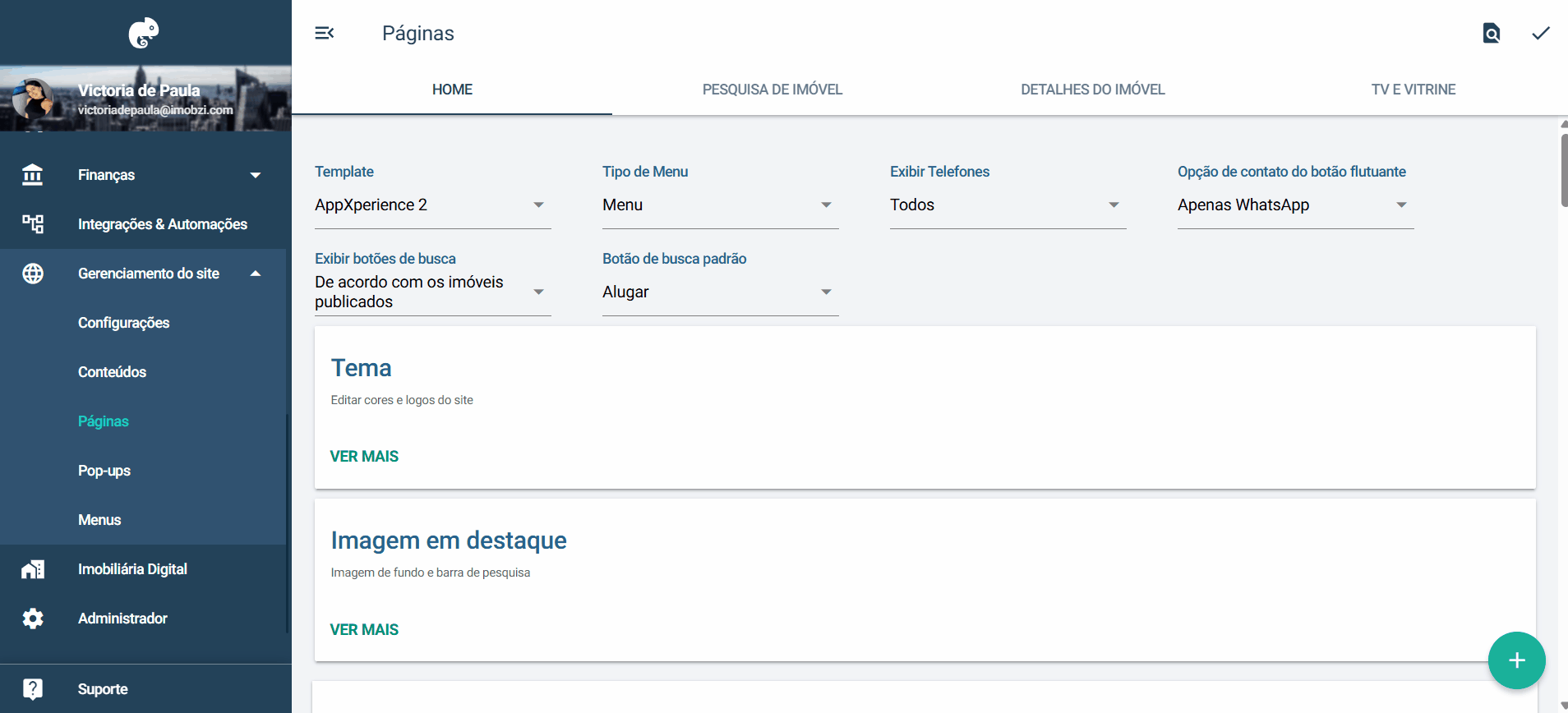The height and width of the screenshot is (713, 1568).
Task: Switch to TV e Vitrine tab
Action: (1414, 90)
